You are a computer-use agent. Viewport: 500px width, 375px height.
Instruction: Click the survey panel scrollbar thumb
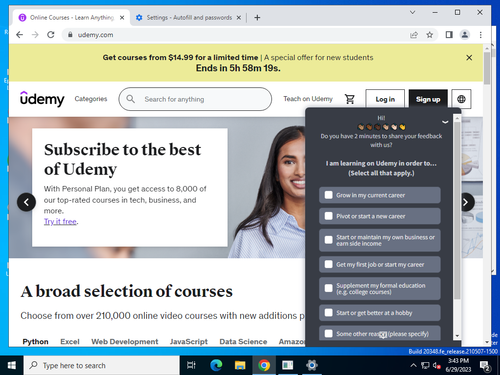coord(457,210)
